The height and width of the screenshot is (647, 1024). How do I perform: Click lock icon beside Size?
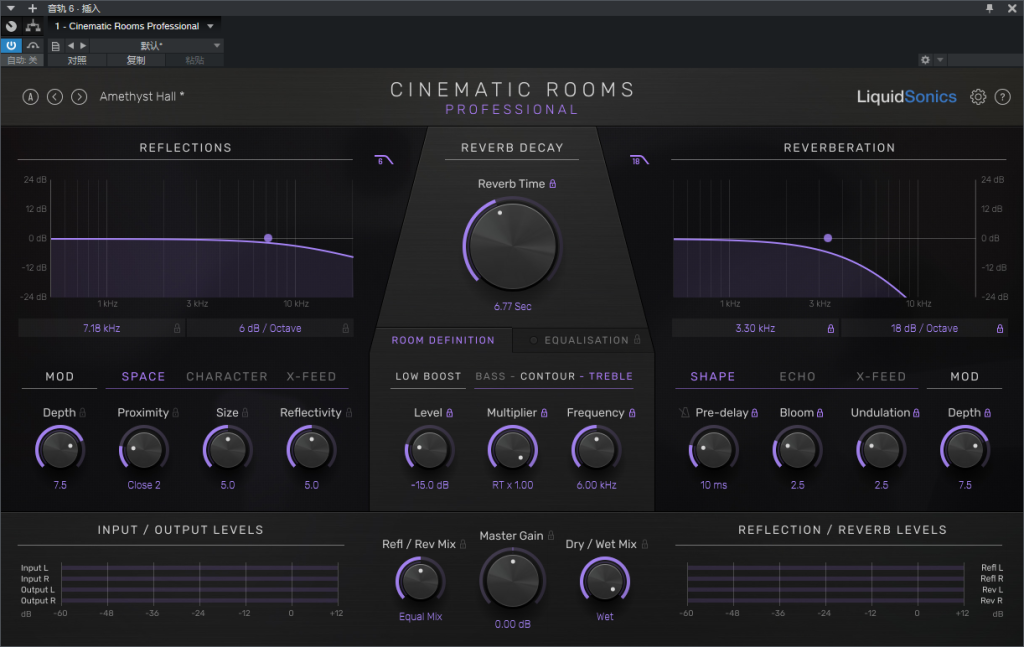tap(245, 413)
